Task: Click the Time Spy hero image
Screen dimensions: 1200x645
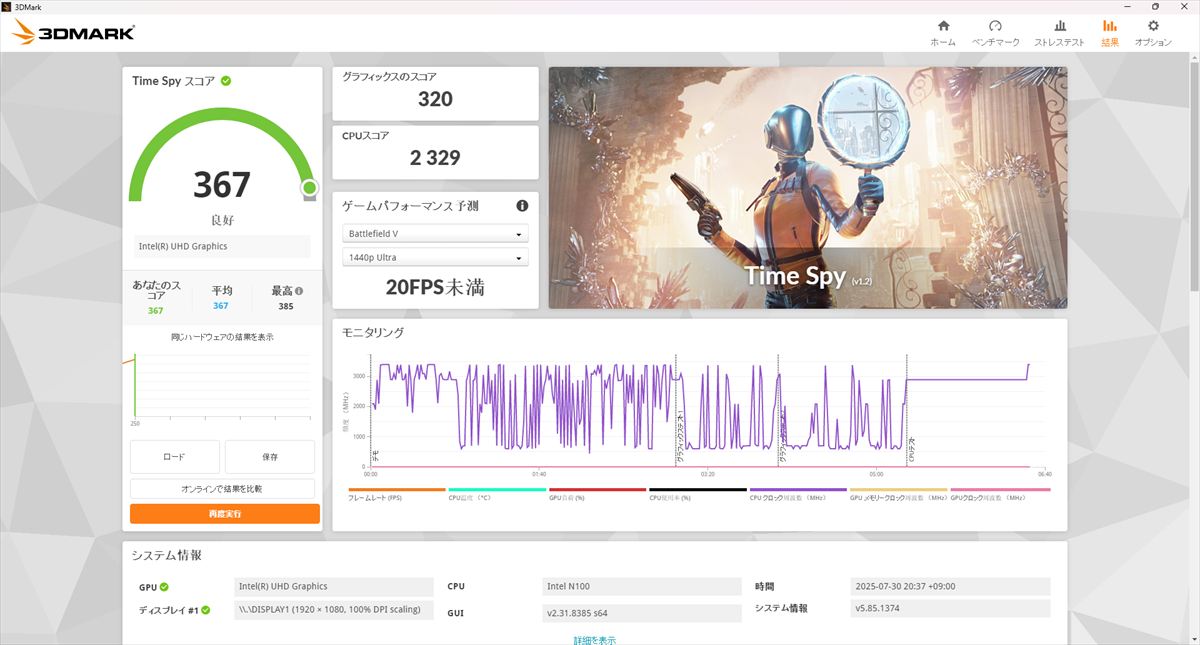Action: tap(807, 188)
